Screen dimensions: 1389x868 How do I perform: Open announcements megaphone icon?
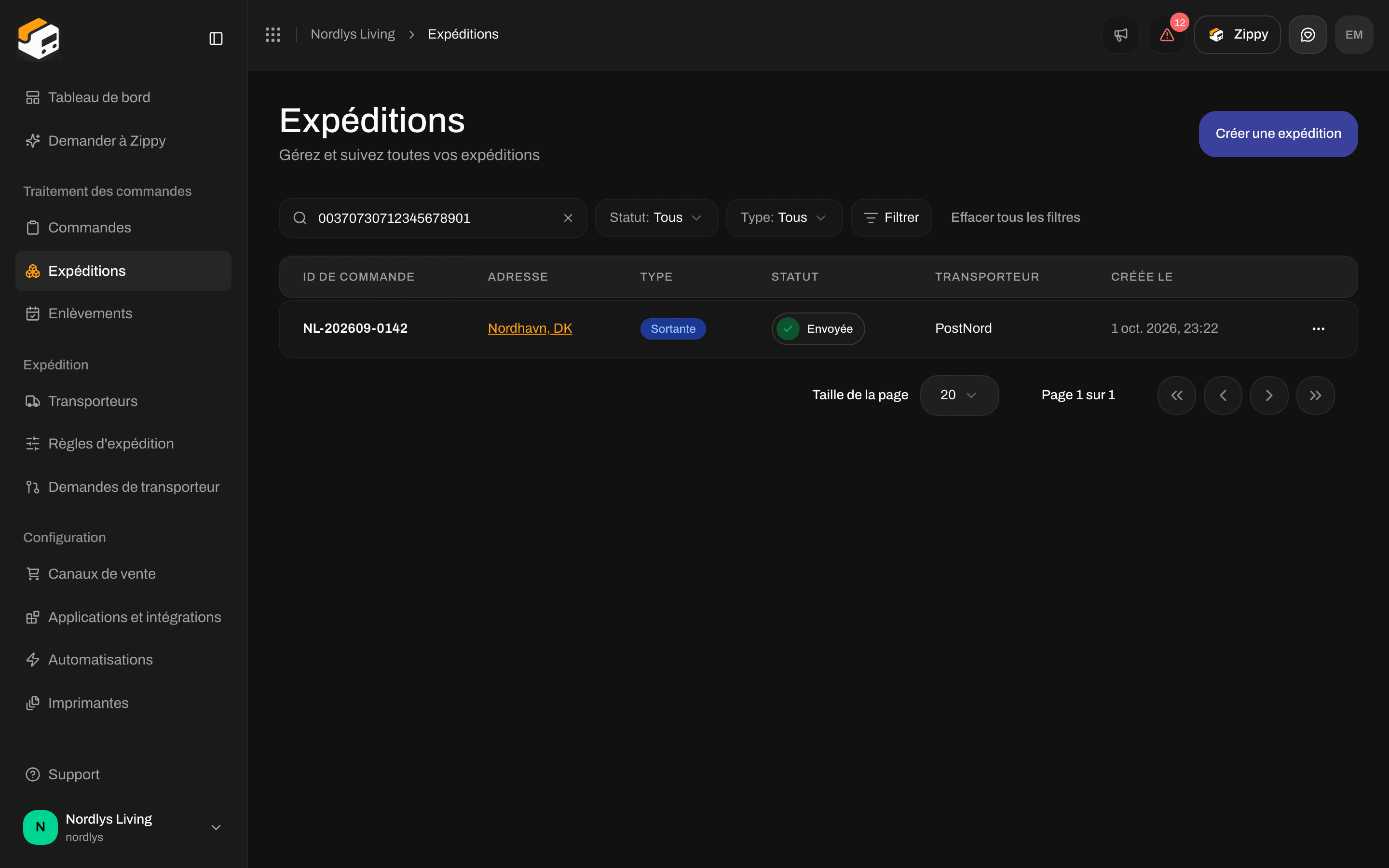[x=1120, y=34]
